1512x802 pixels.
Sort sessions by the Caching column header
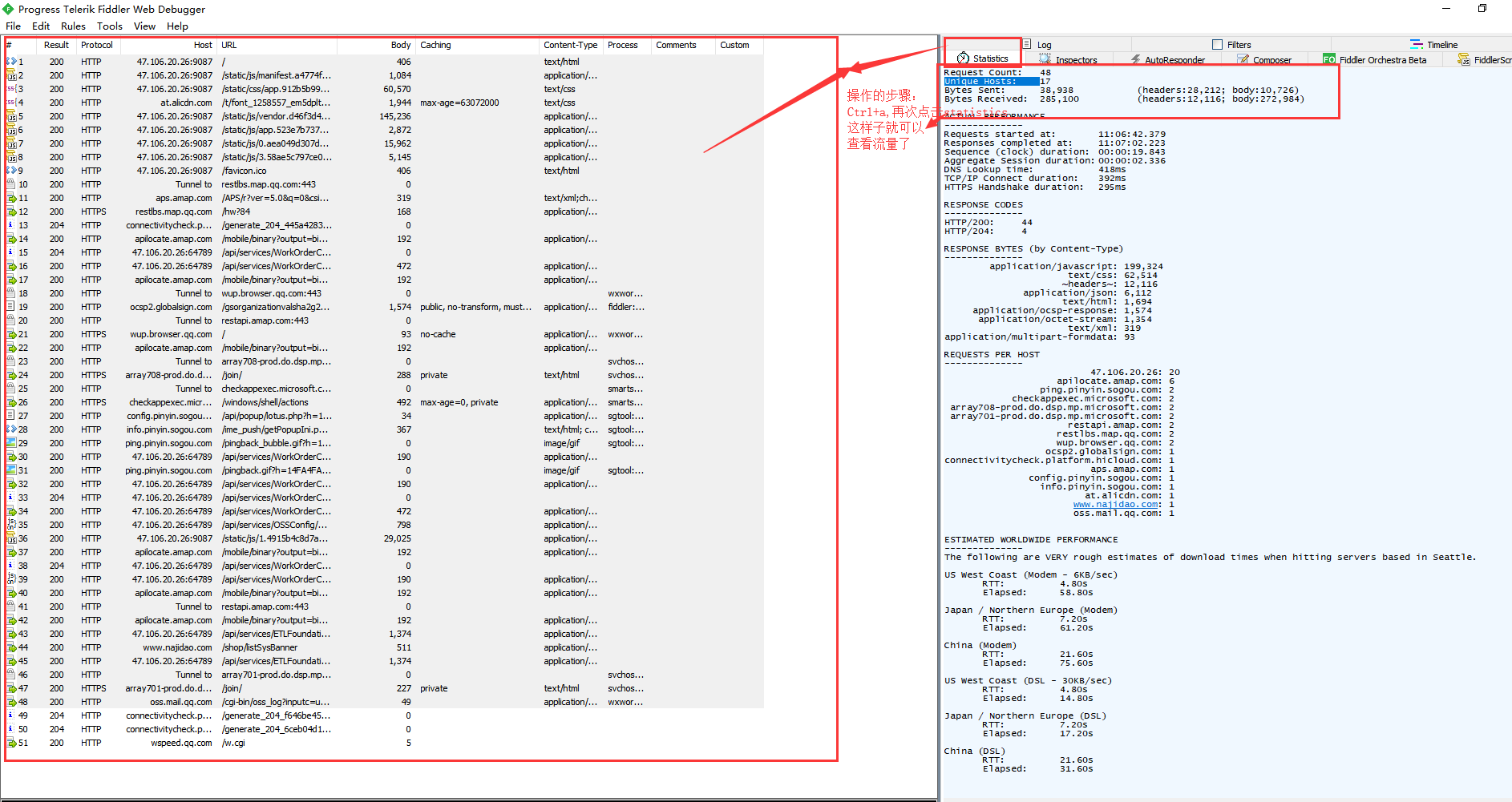pyautogui.click(x=477, y=45)
